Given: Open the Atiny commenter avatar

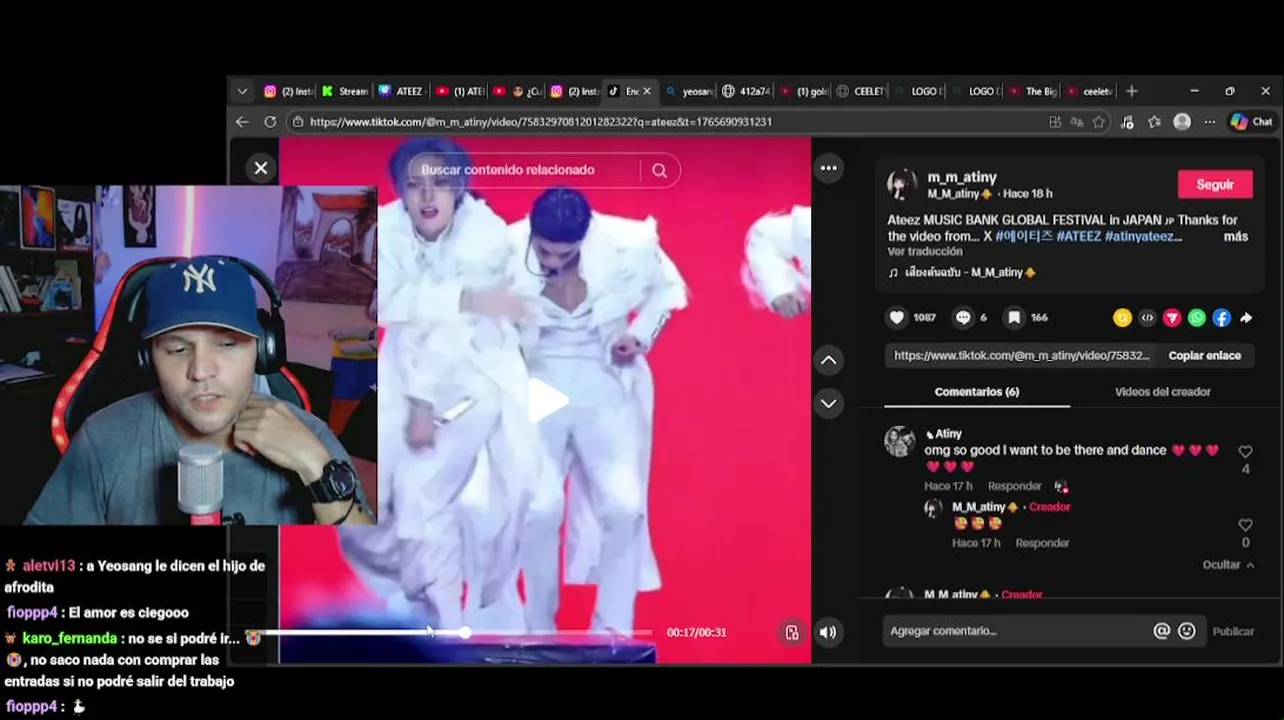Looking at the screenshot, I should point(900,441).
